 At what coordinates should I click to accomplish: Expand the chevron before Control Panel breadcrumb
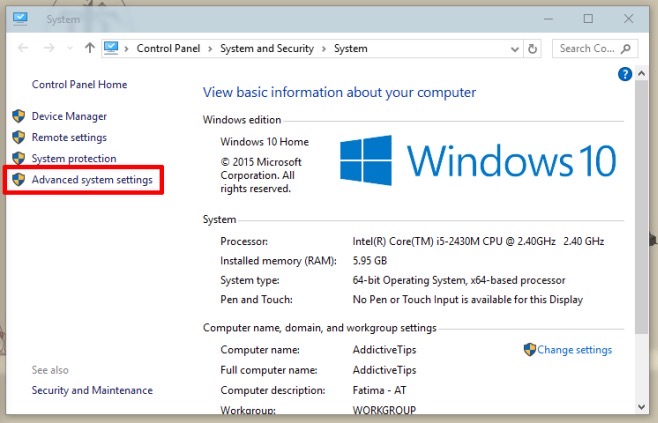pyautogui.click(x=126, y=49)
